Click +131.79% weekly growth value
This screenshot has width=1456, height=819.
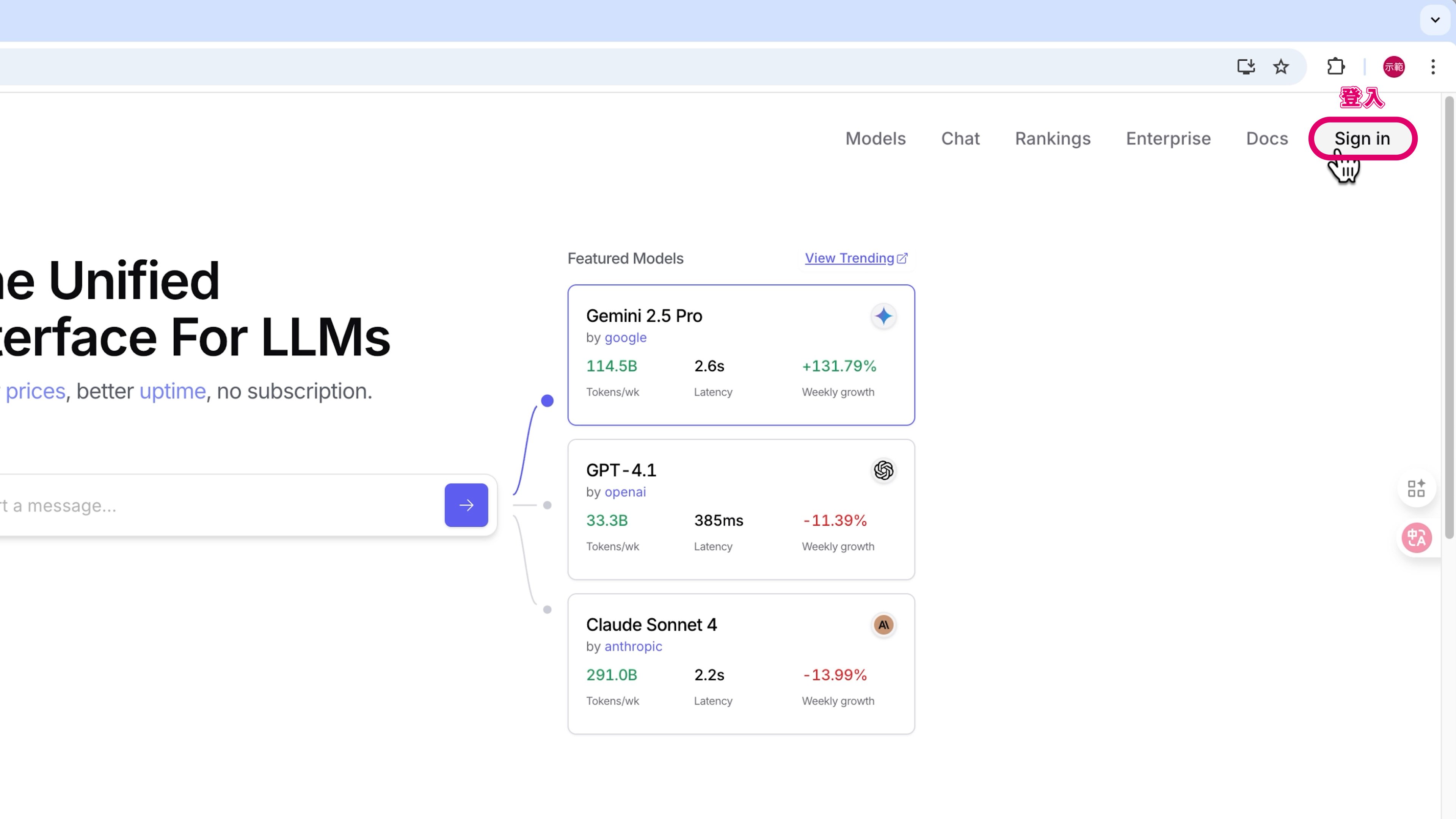click(x=839, y=366)
